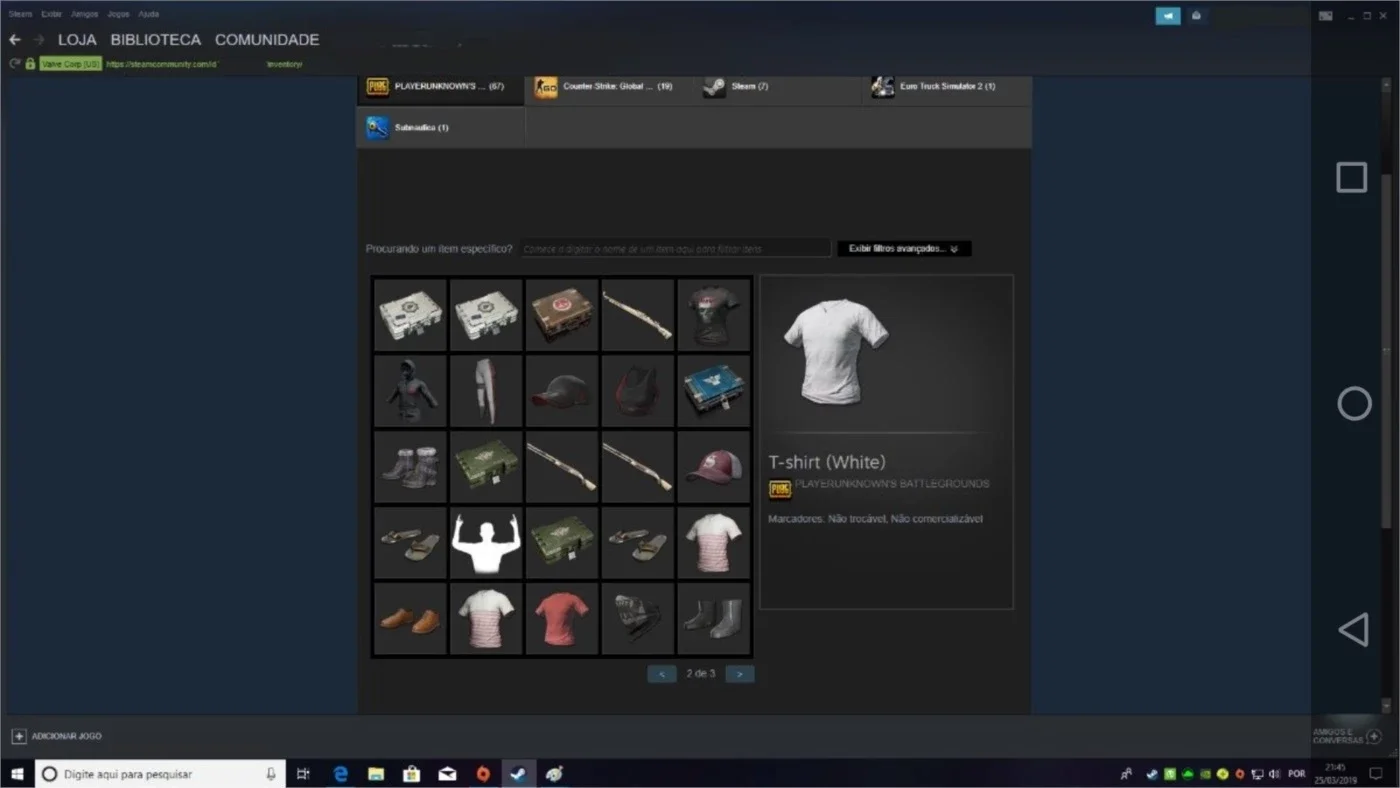
Task: Tap the Android back triangle button
Action: click(1353, 630)
